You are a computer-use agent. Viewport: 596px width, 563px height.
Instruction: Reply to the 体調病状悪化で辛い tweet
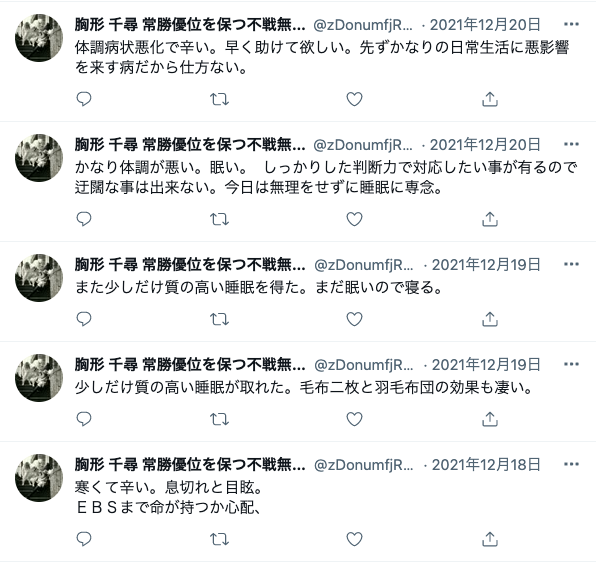[84, 99]
